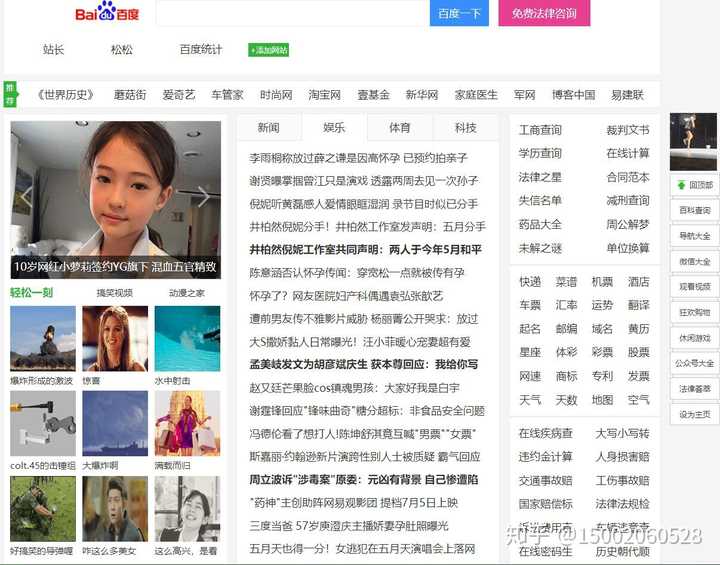
Task: Click the 学历查询 link
Action: (540, 153)
